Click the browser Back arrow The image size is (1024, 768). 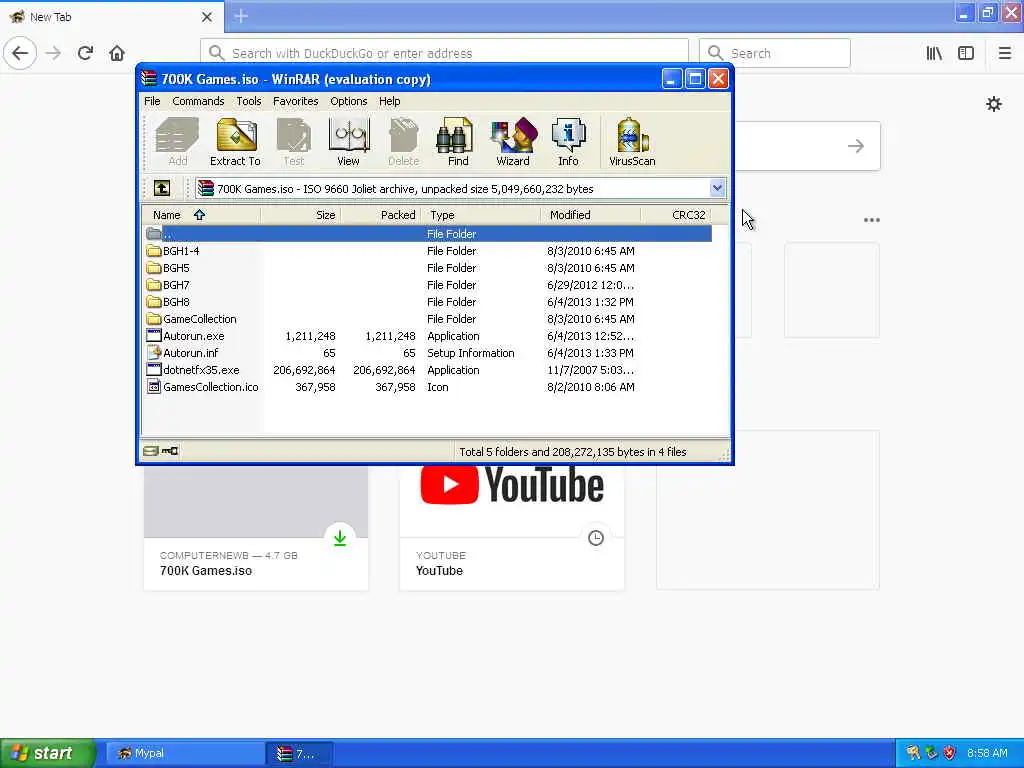coord(20,53)
